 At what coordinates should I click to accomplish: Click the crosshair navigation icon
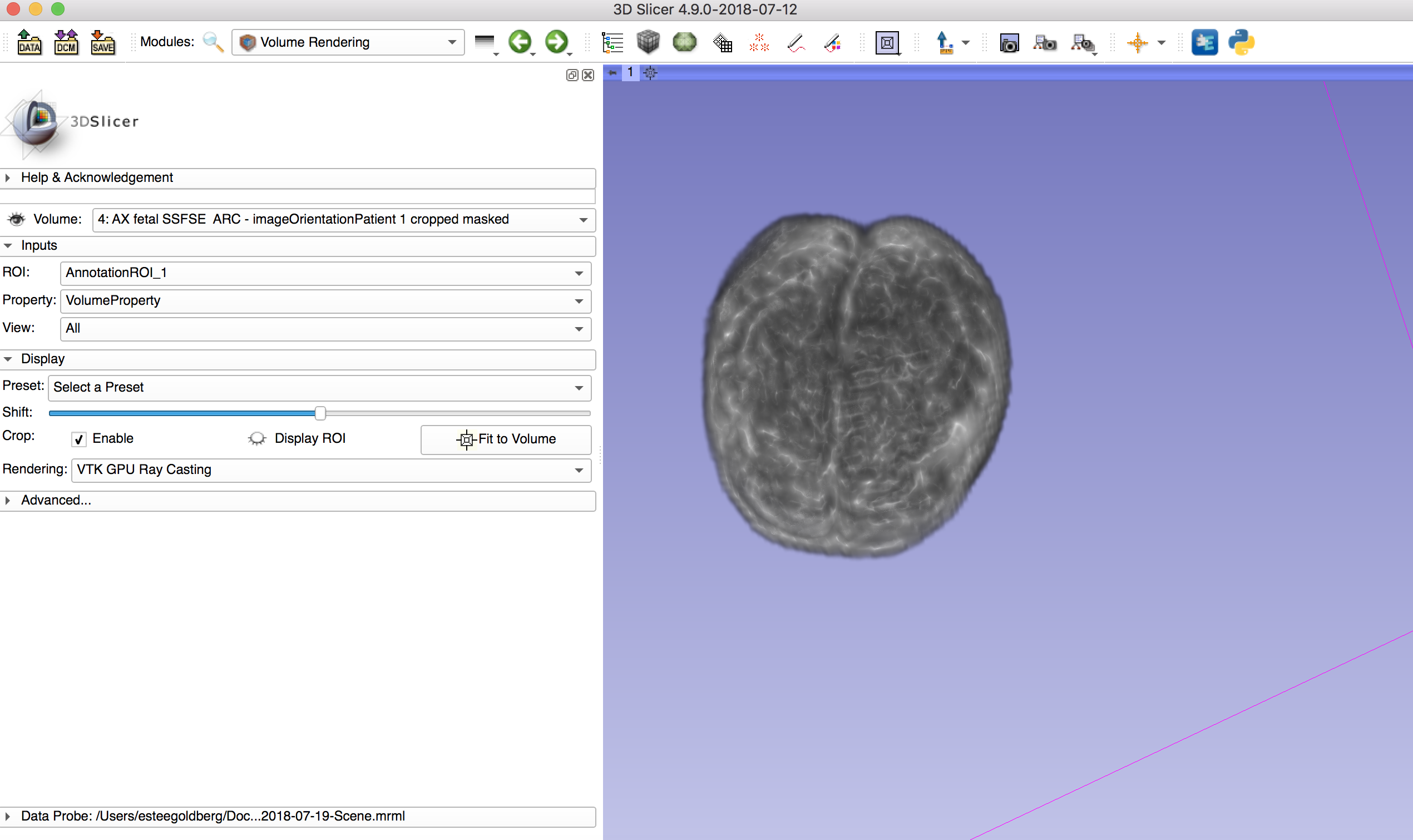pyautogui.click(x=1139, y=42)
